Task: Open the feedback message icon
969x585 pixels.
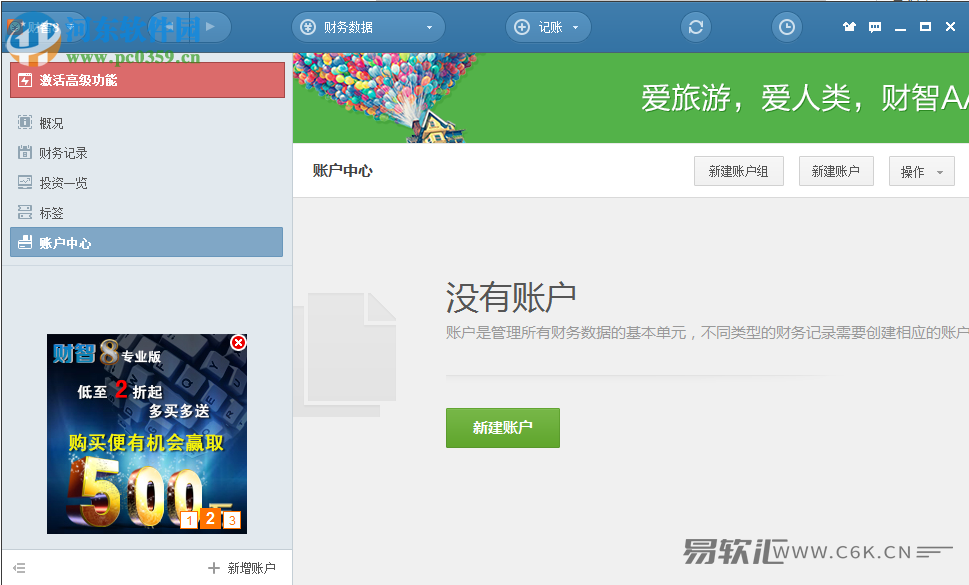Action: [x=875, y=27]
